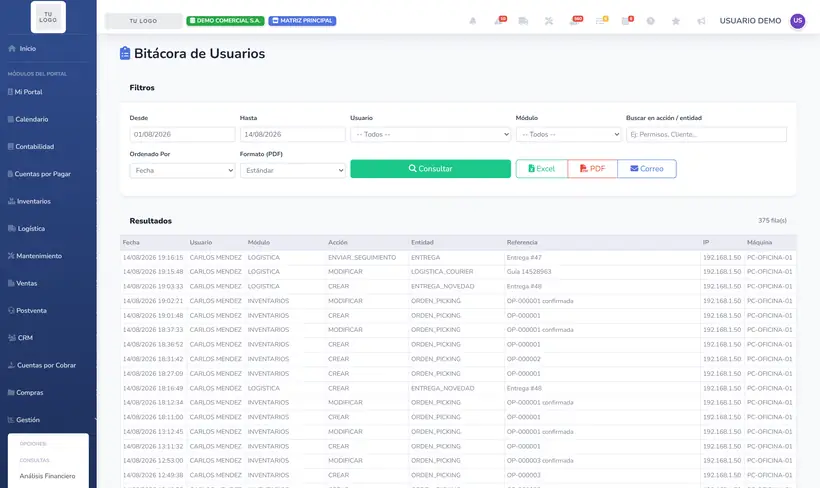Open the purple US user avatar
This screenshot has height=488, width=820.
[x=797, y=21]
